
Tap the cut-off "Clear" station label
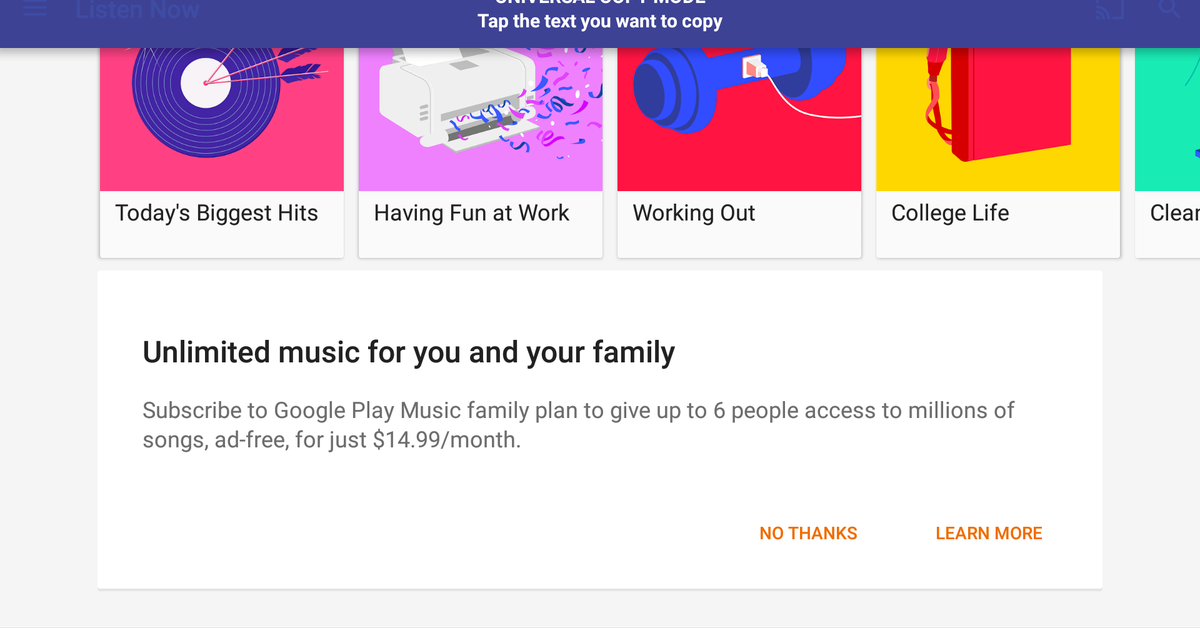1175,213
